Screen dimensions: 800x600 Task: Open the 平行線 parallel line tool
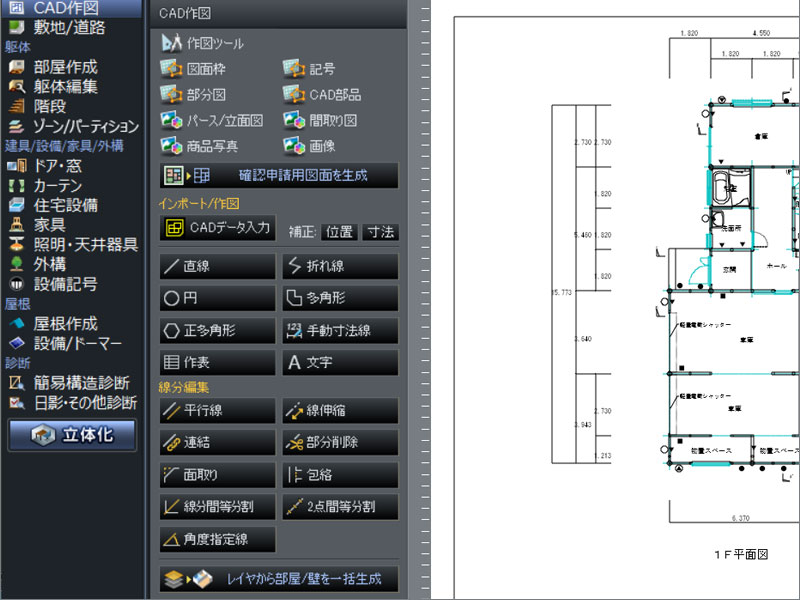point(217,410)
